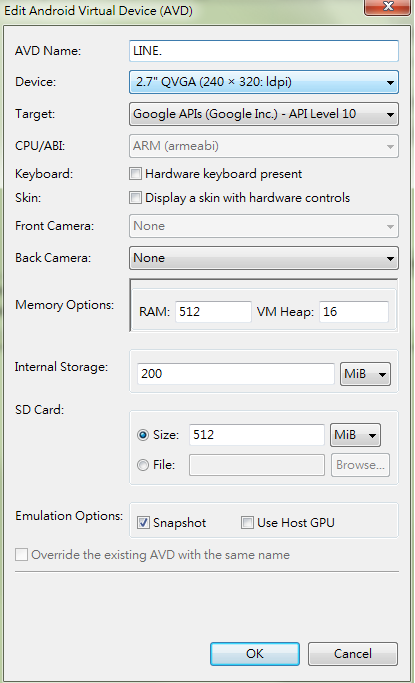Open the Device dropdown showing 2.7" QVGA

(263, 82)
